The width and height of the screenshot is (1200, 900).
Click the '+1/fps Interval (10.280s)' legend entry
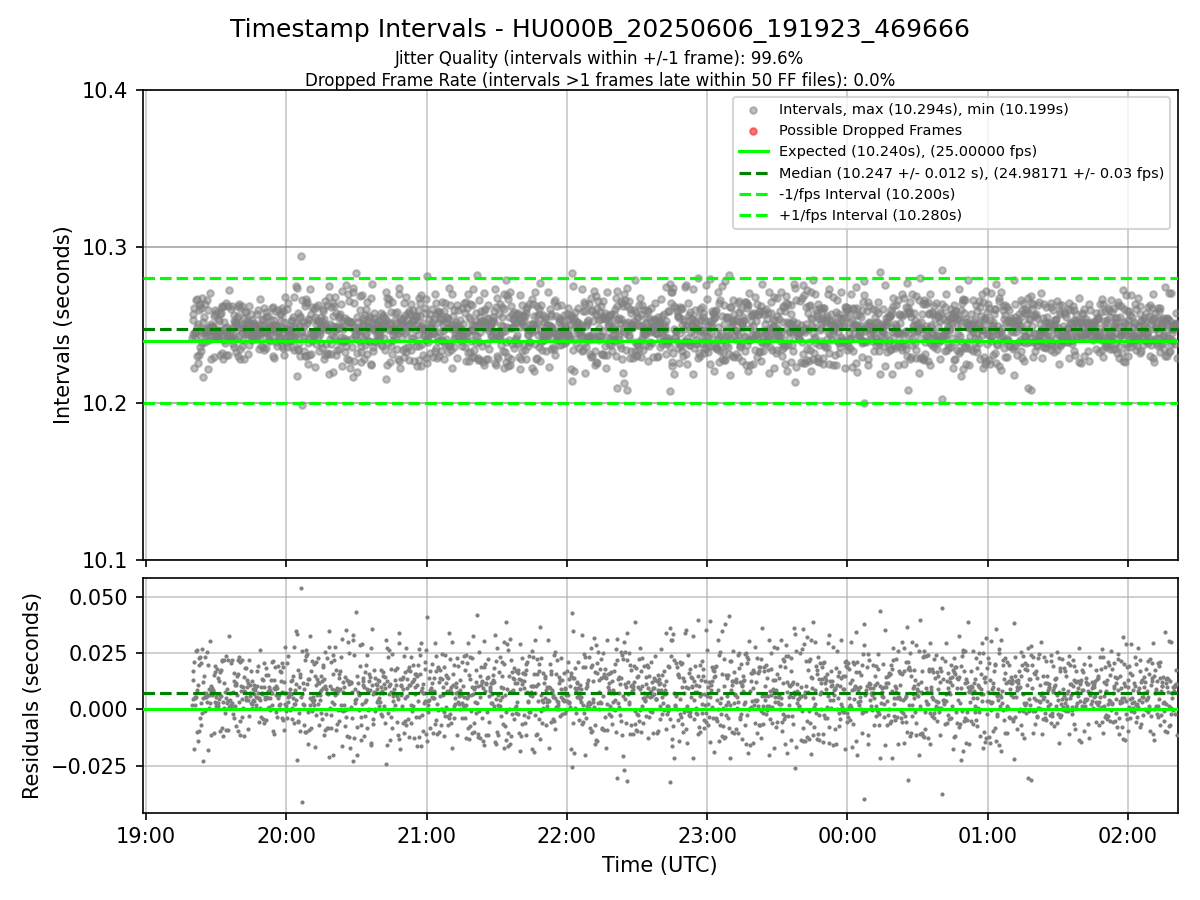click(x=870, y=215)
